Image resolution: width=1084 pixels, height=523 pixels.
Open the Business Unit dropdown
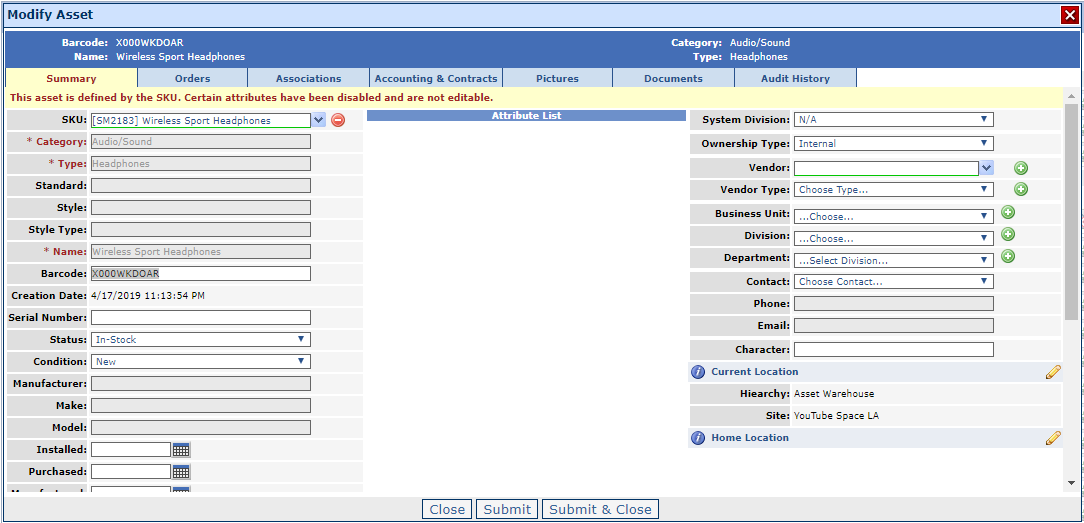[893, 216]
